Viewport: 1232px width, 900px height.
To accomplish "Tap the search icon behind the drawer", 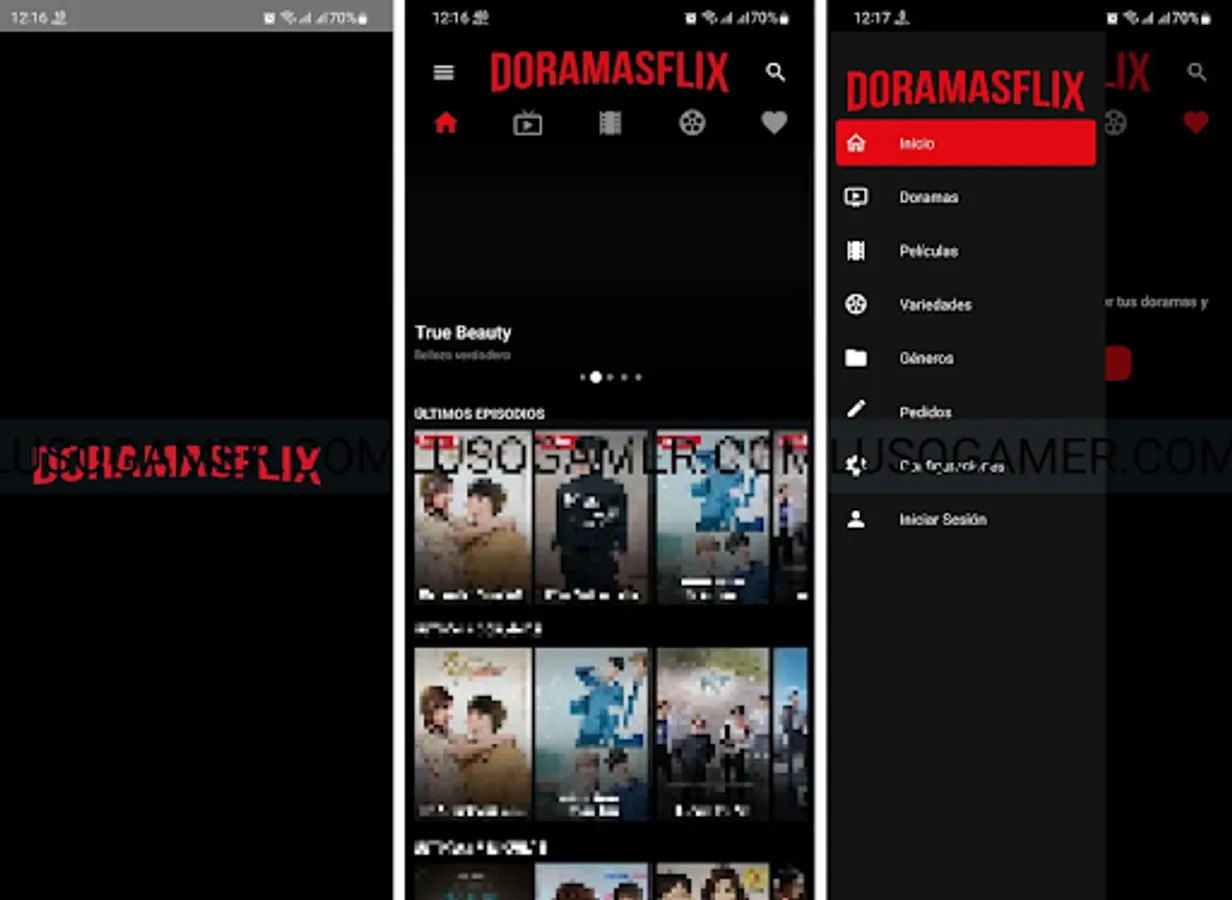I will pyautogui.click(x=1196, y=72).
